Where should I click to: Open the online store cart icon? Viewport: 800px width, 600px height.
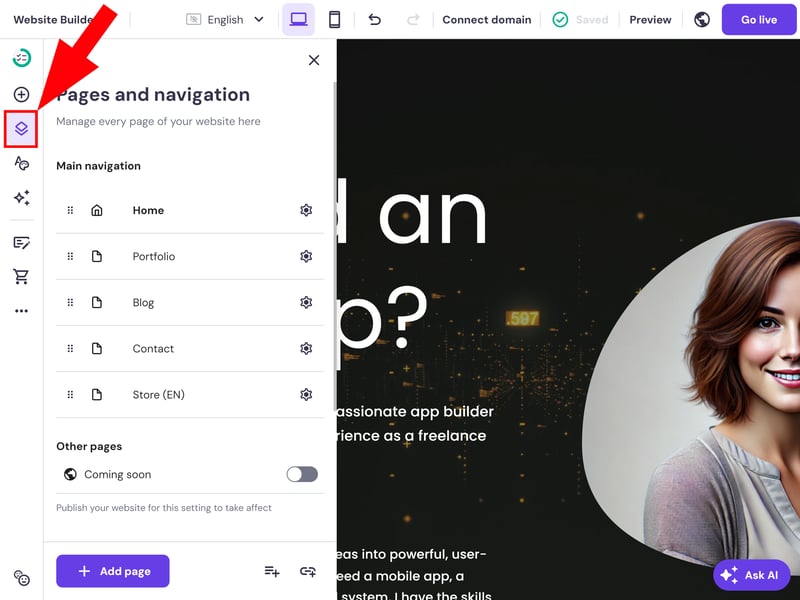[x=21, y=277]
